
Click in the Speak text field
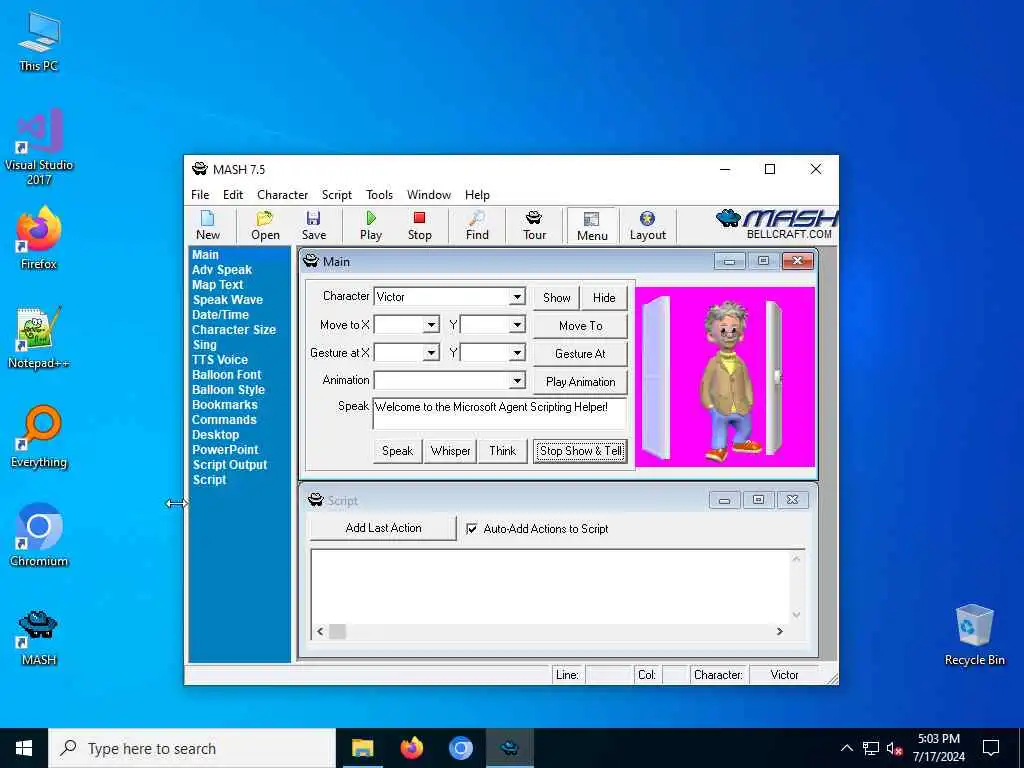tap(500, 413)
